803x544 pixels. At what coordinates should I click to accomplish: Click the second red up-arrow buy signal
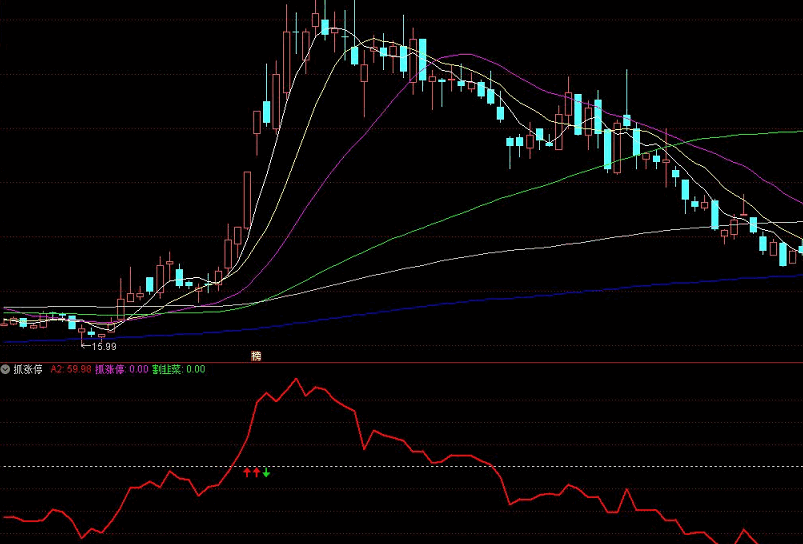(x=257, y=472)
